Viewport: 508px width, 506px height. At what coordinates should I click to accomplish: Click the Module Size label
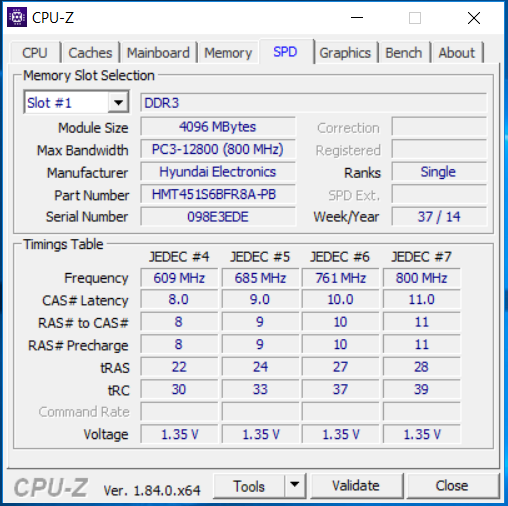93,128
